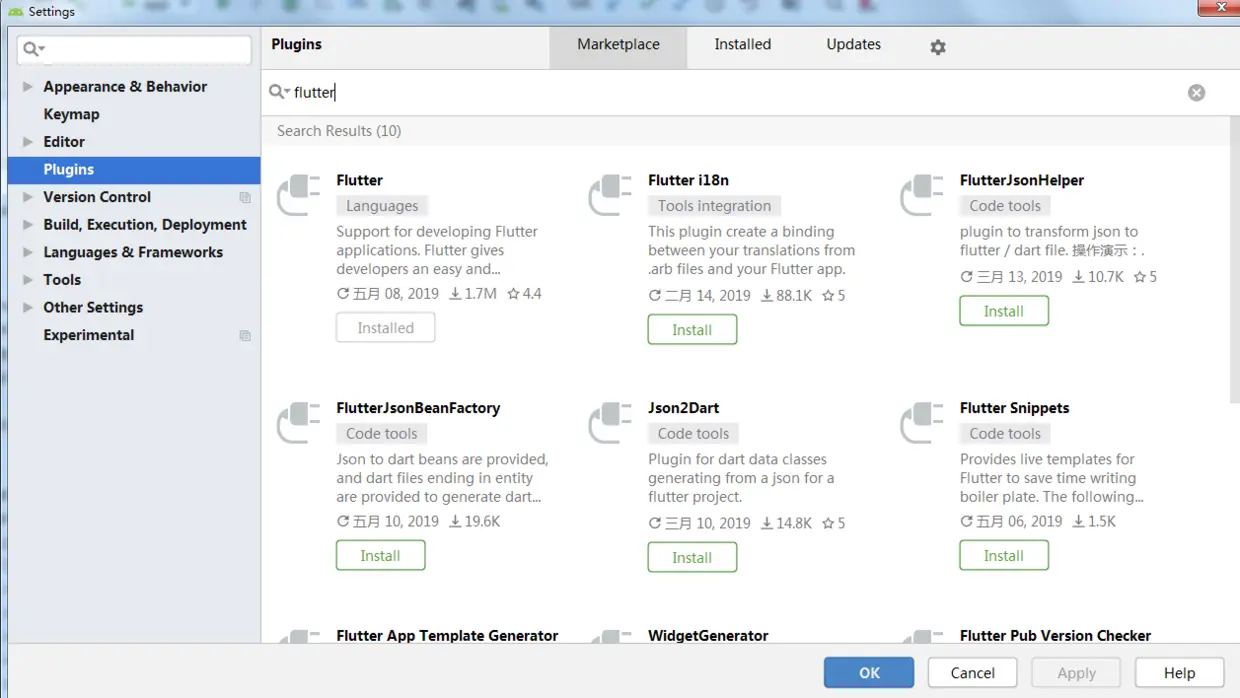This screenshot has height=698, width=1240.
Task: Expand Appearance & Behavior settings
Action: (28, 87)
